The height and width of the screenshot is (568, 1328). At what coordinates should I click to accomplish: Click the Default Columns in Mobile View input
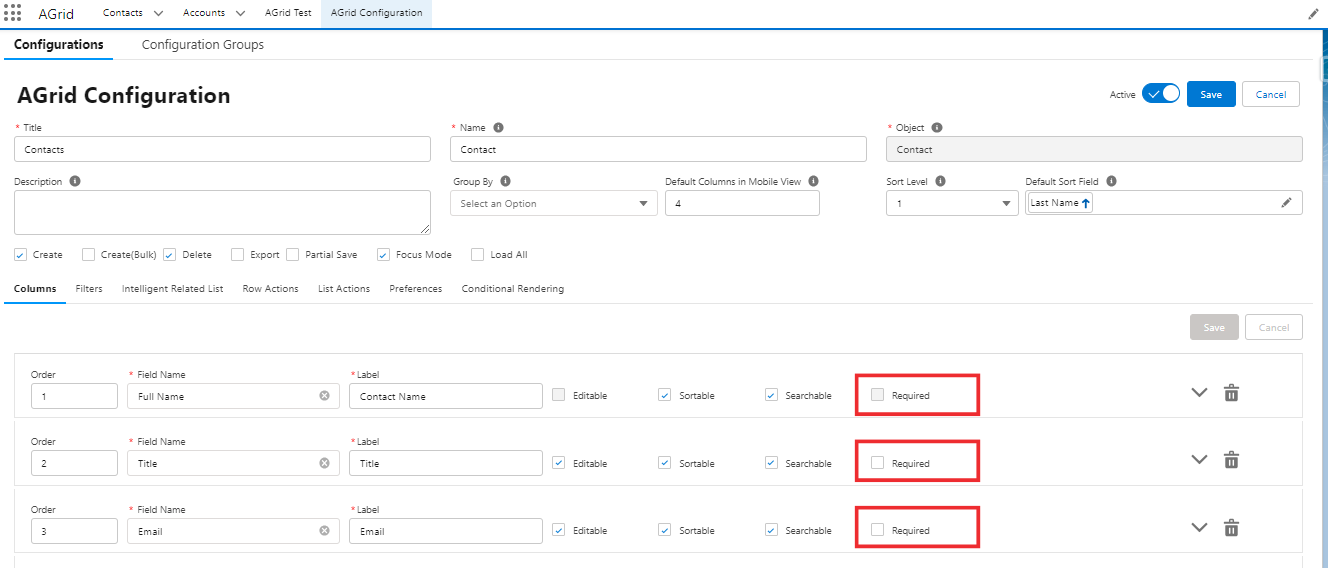click(x=742, y=203)
